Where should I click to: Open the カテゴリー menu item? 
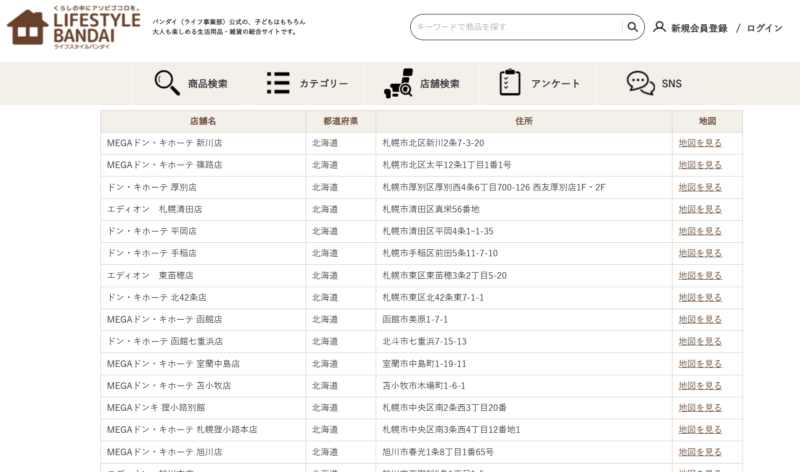pos(323,84)
